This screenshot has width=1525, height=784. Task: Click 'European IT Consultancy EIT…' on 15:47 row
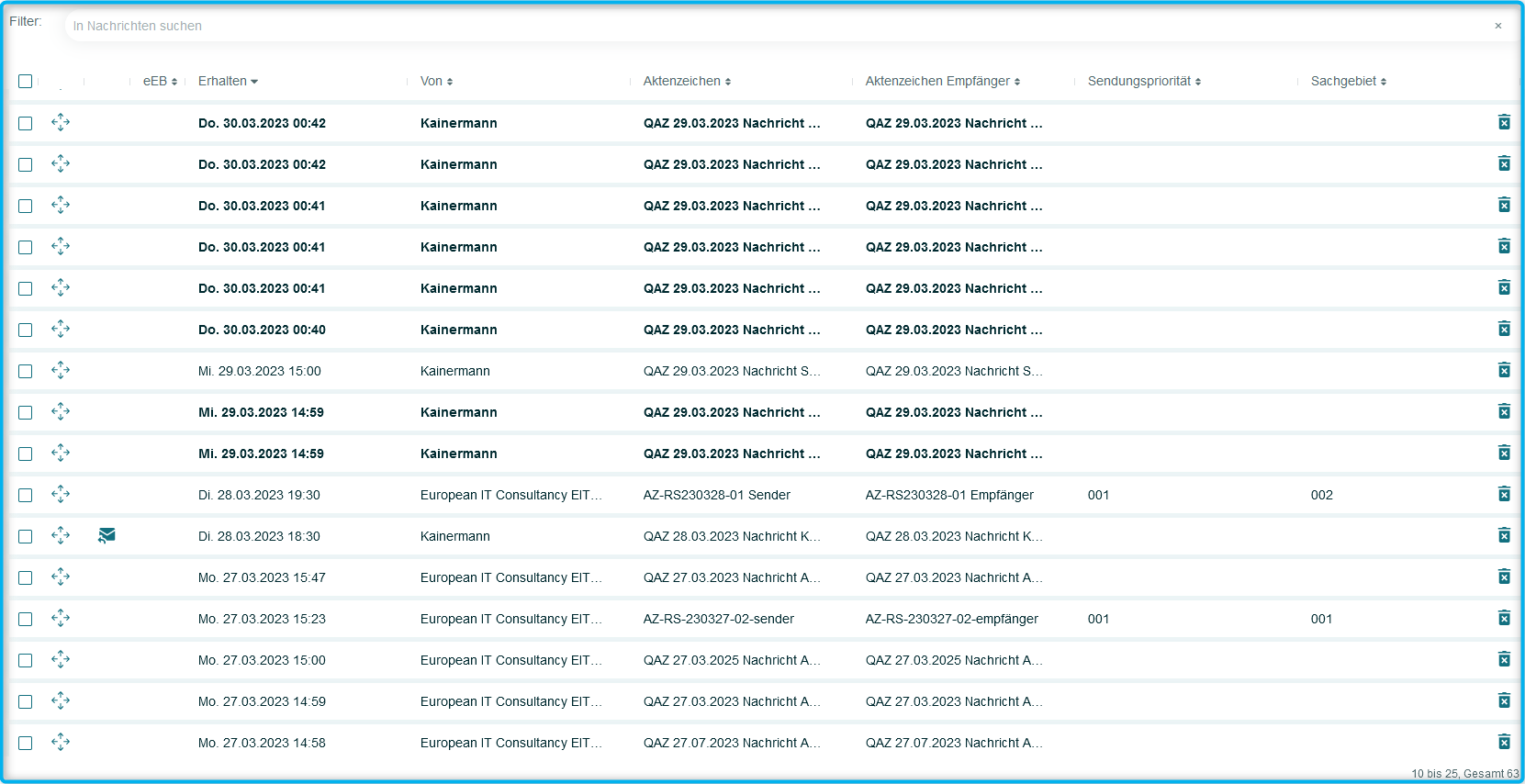tap(511, 577)
